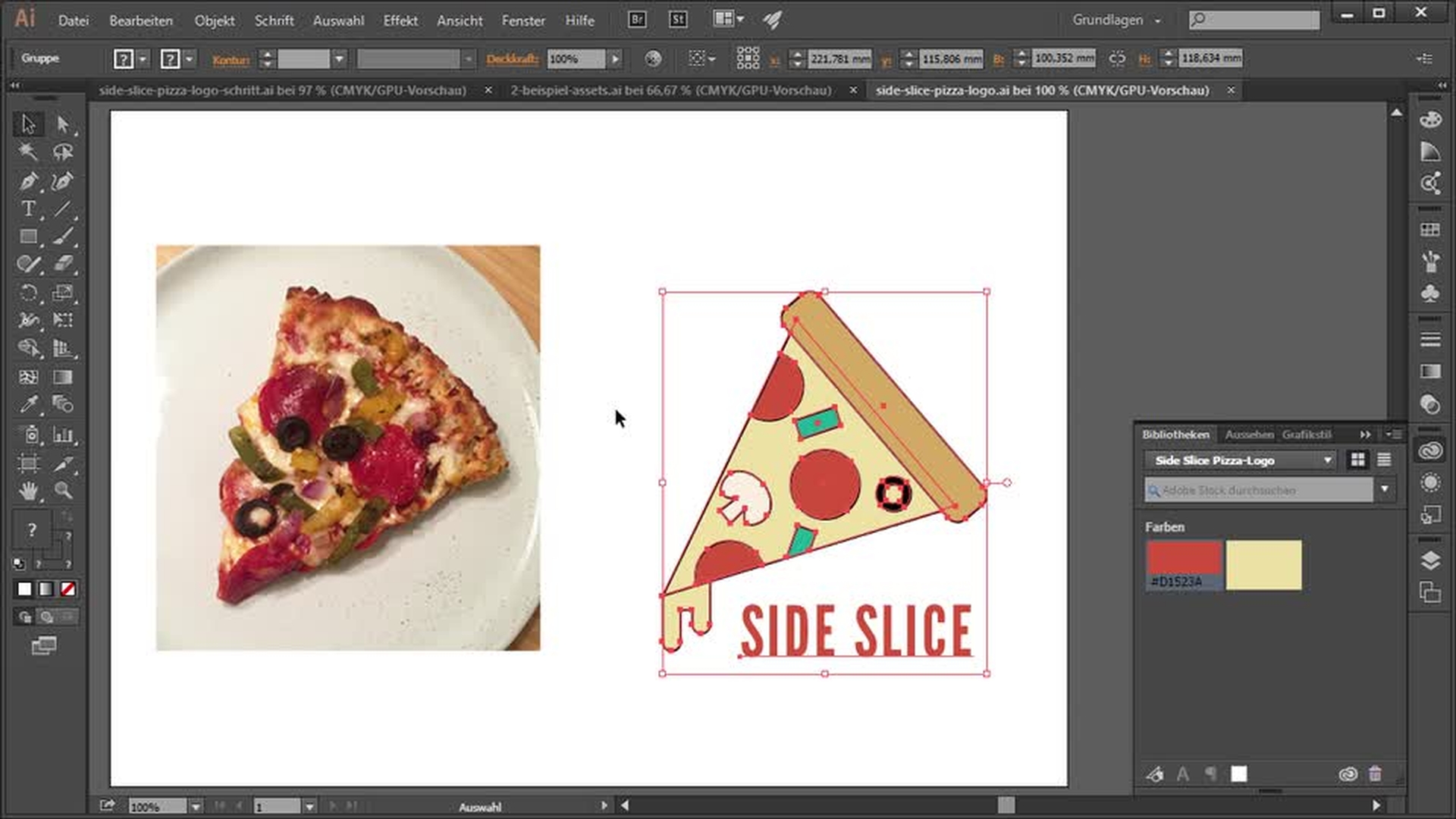Switch libraries panel to grid view

point(1357,460)
